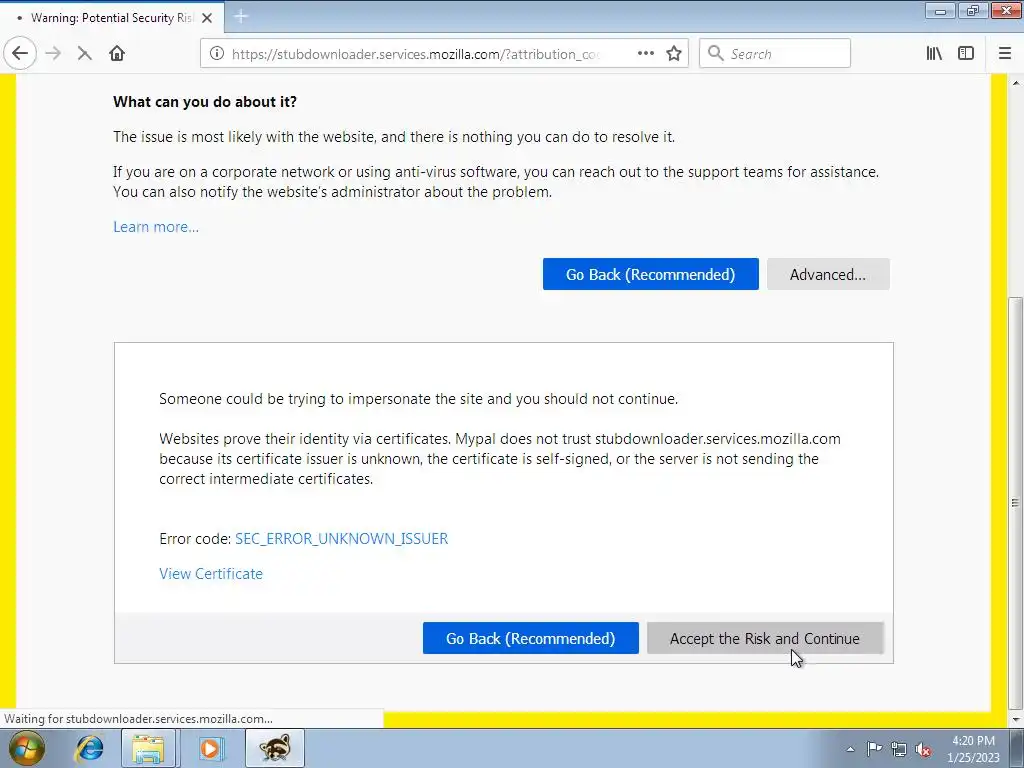Open the Learn more… link
The width and height of the screenshot is (1024, 768).
click(x=156, y=227)
